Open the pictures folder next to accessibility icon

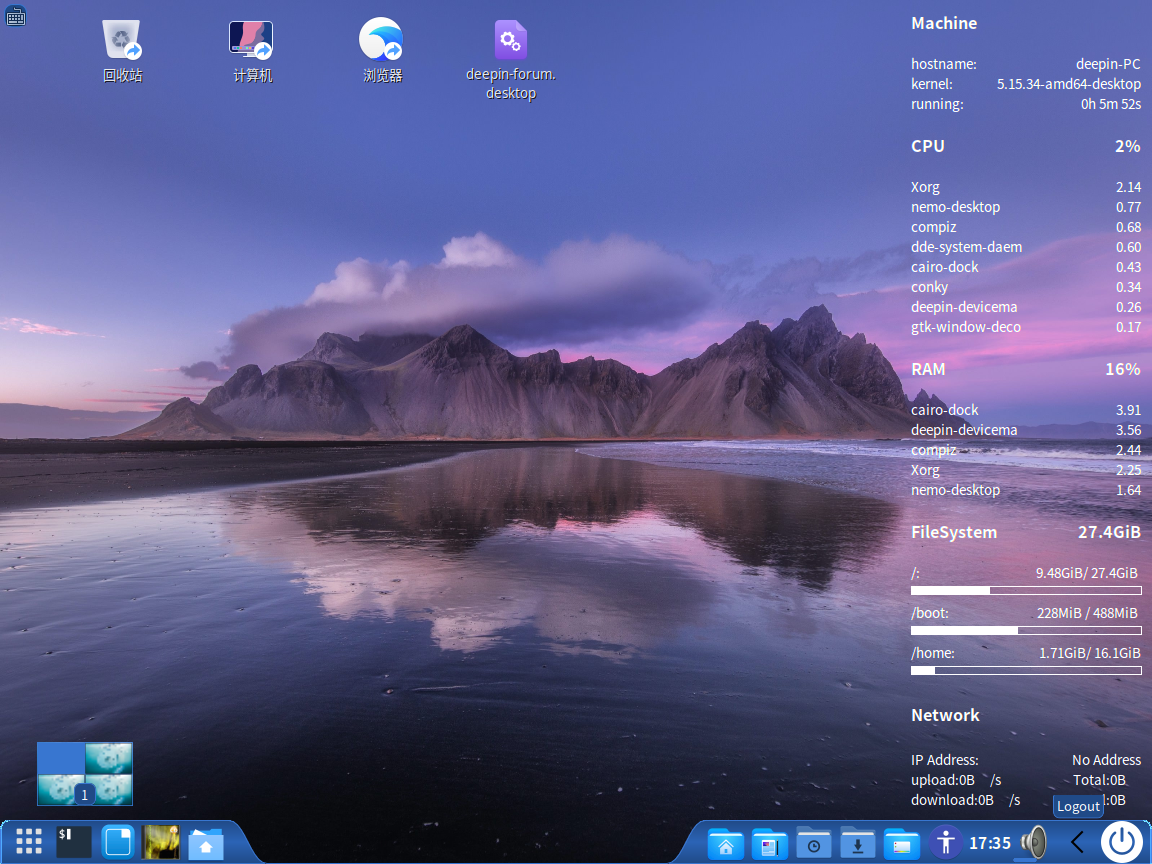tap(902, 843)
